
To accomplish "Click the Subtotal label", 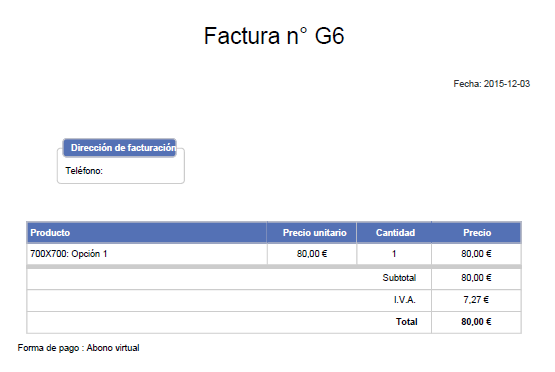I will pos(399,278).
